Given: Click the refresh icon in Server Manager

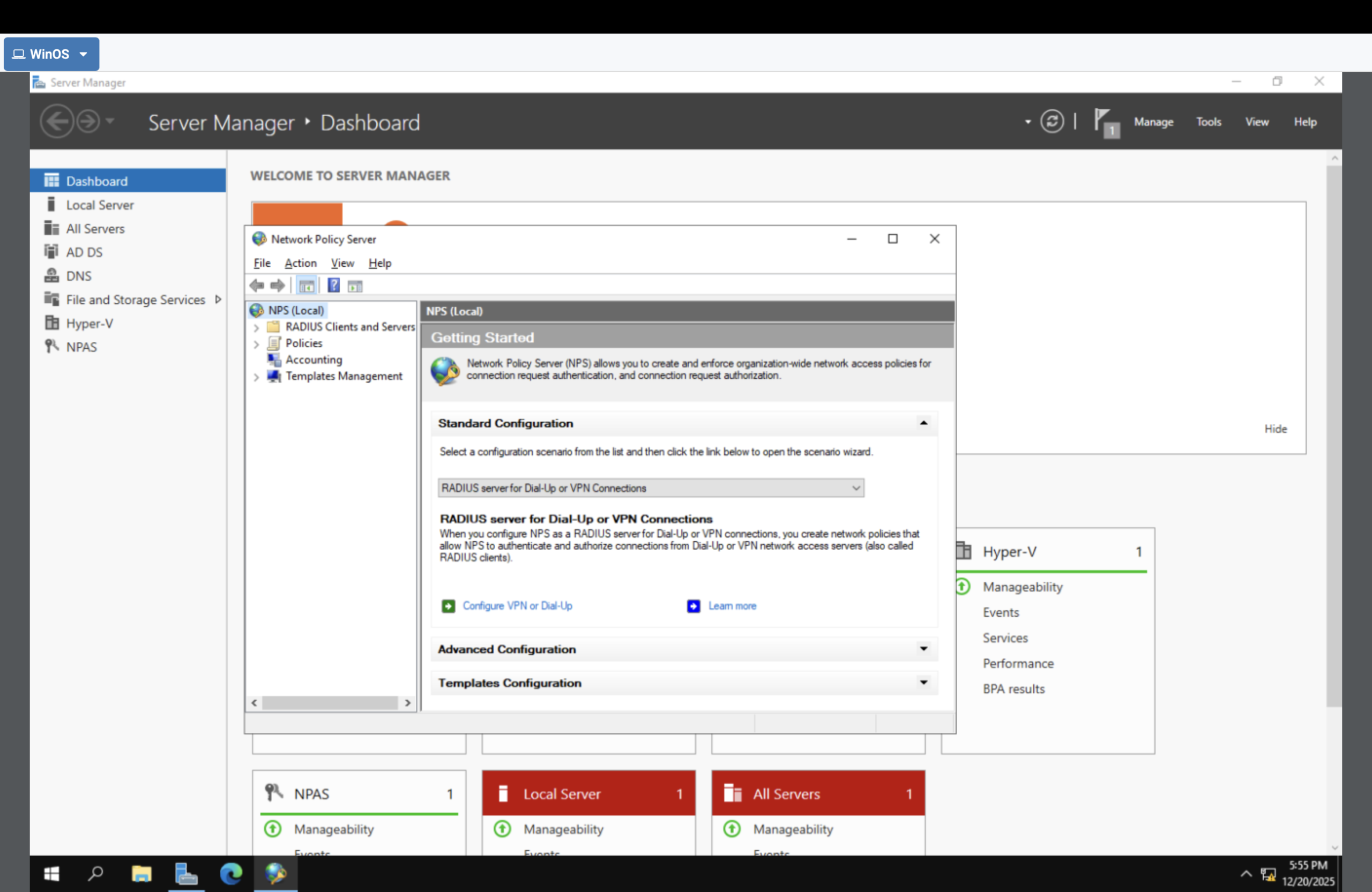Looking at the screenshot, I should tap(1053, 121).
